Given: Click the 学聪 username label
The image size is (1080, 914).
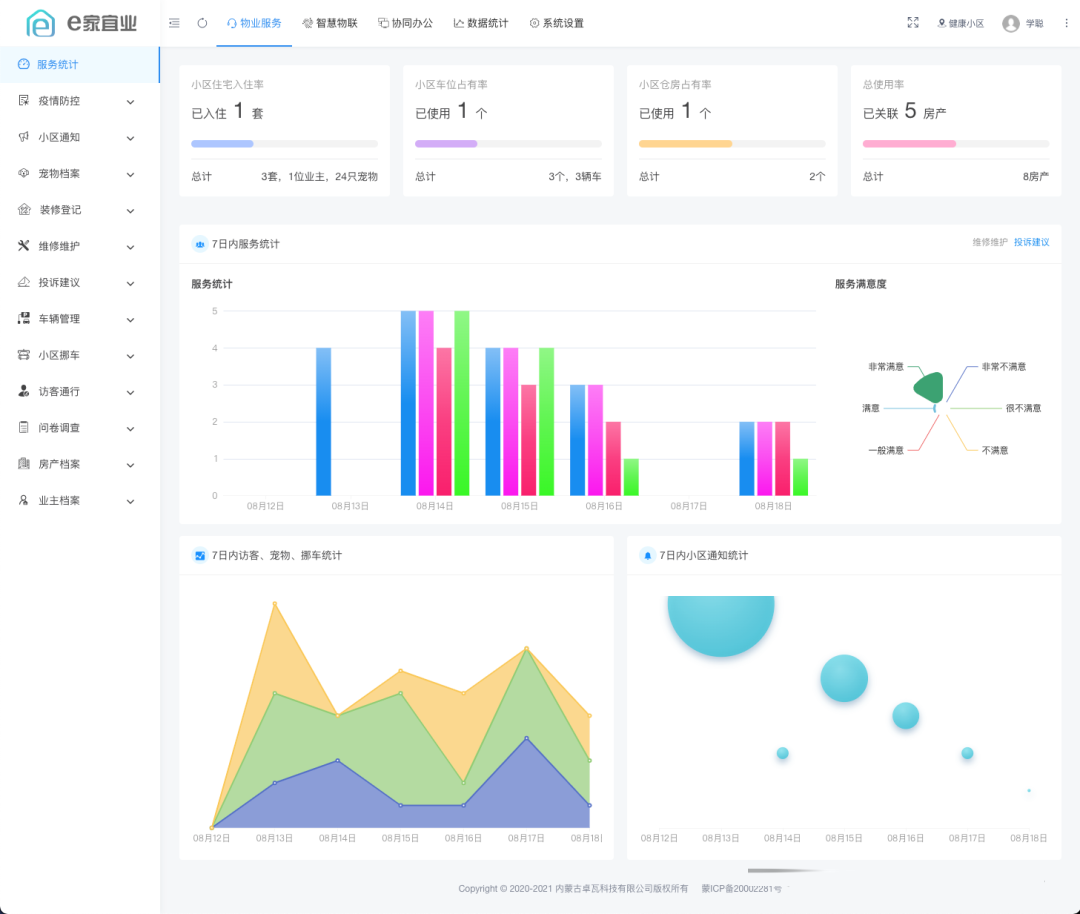Looking at the screenshot, I should [x=1035, y=23].
